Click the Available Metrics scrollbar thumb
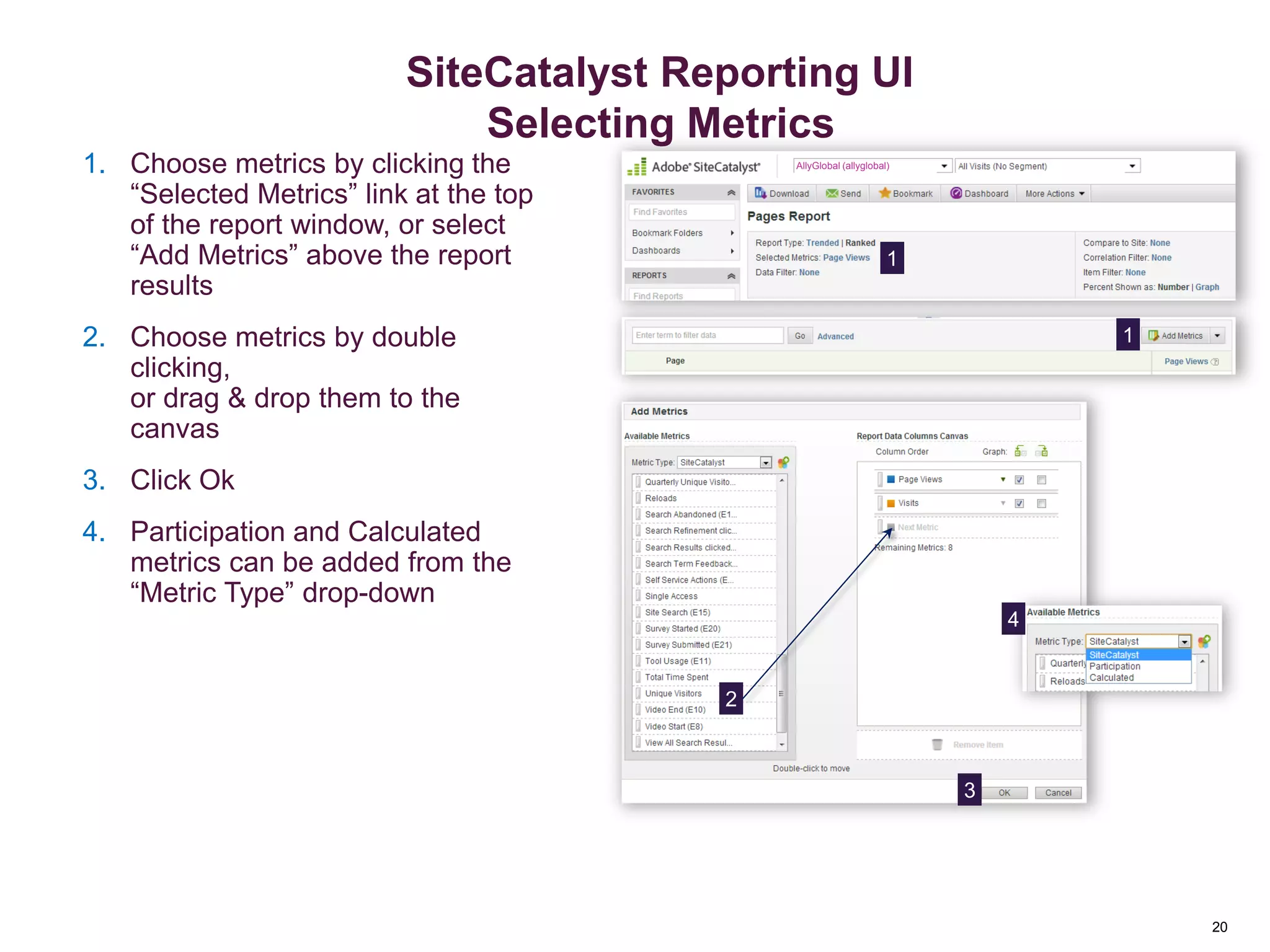Viewport: 1270px width, 952px height. [x=781, y=694]
